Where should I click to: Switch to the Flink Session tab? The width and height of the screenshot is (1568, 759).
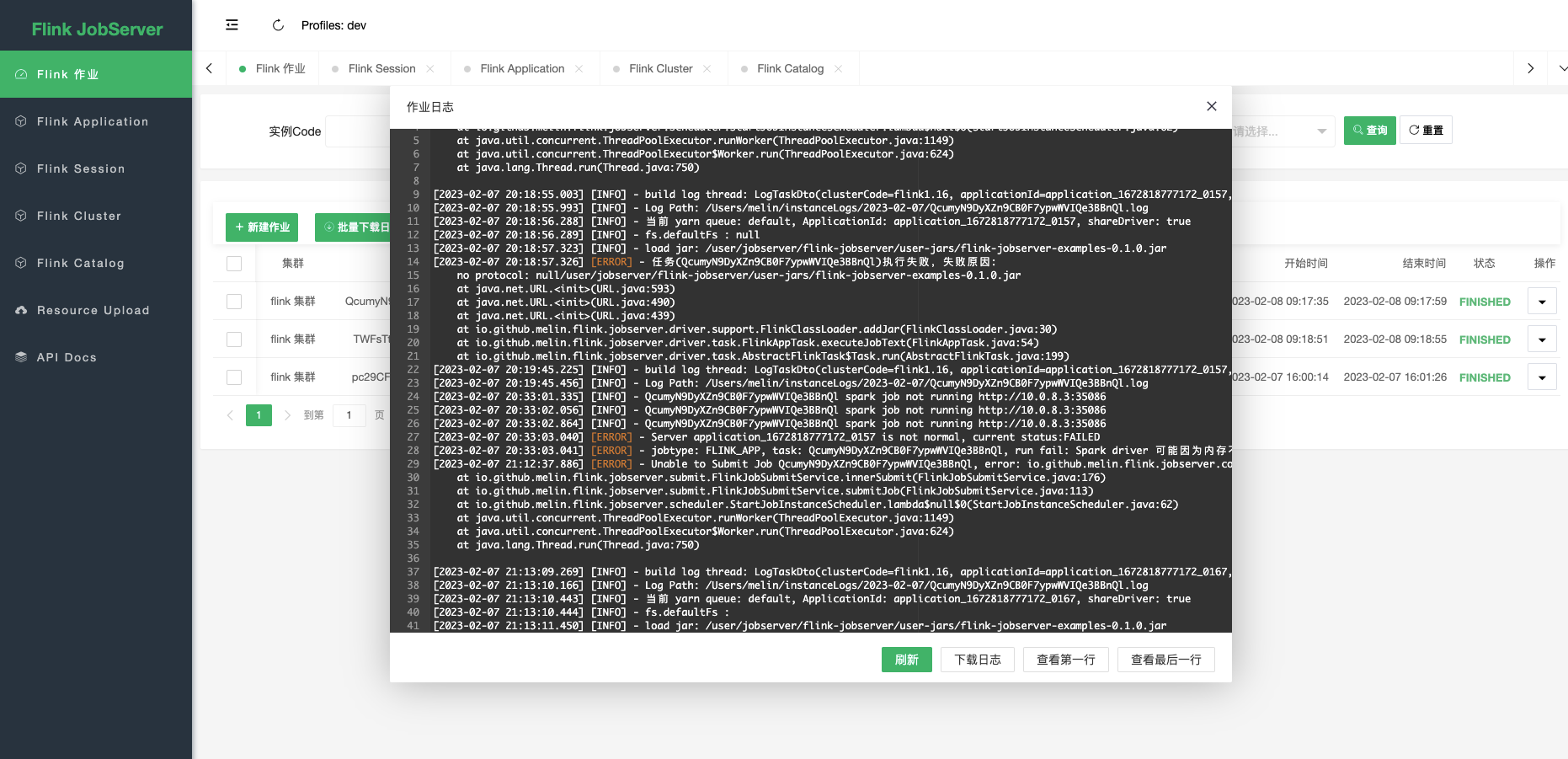pos(381,68)
